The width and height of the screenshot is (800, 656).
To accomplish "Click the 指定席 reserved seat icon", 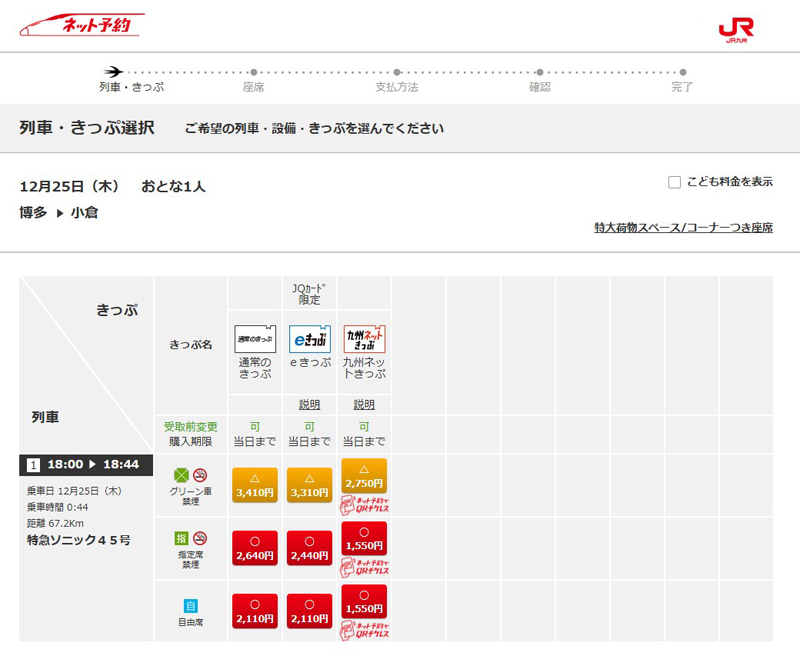I will click(x=181, y=537).
